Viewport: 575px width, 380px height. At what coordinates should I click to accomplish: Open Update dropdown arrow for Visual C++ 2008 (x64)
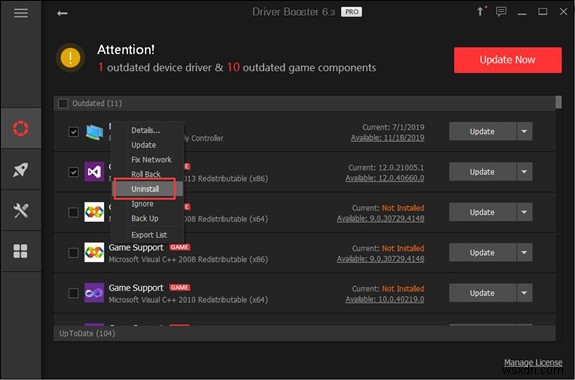(524, 212)
